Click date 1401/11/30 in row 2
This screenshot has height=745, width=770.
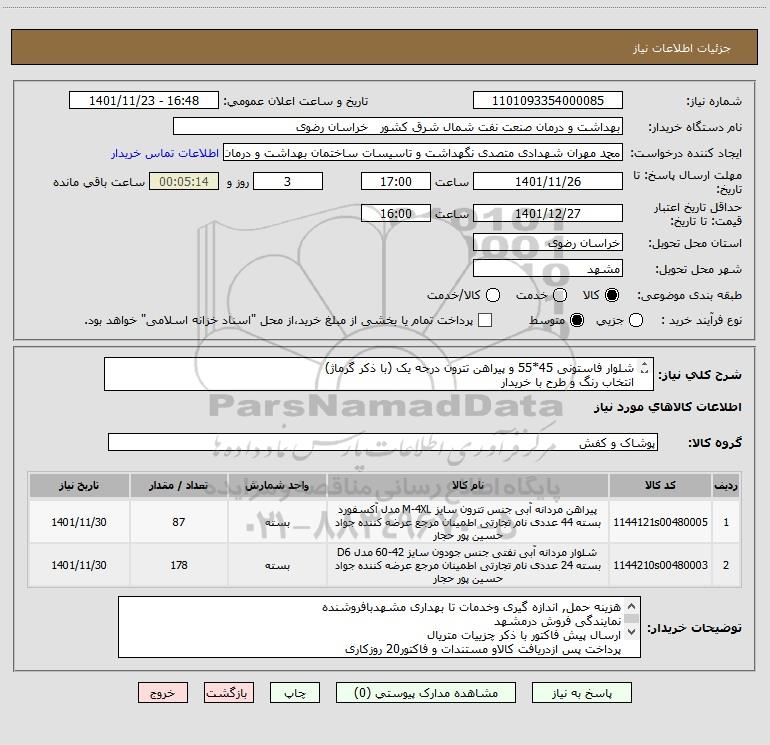79,565
